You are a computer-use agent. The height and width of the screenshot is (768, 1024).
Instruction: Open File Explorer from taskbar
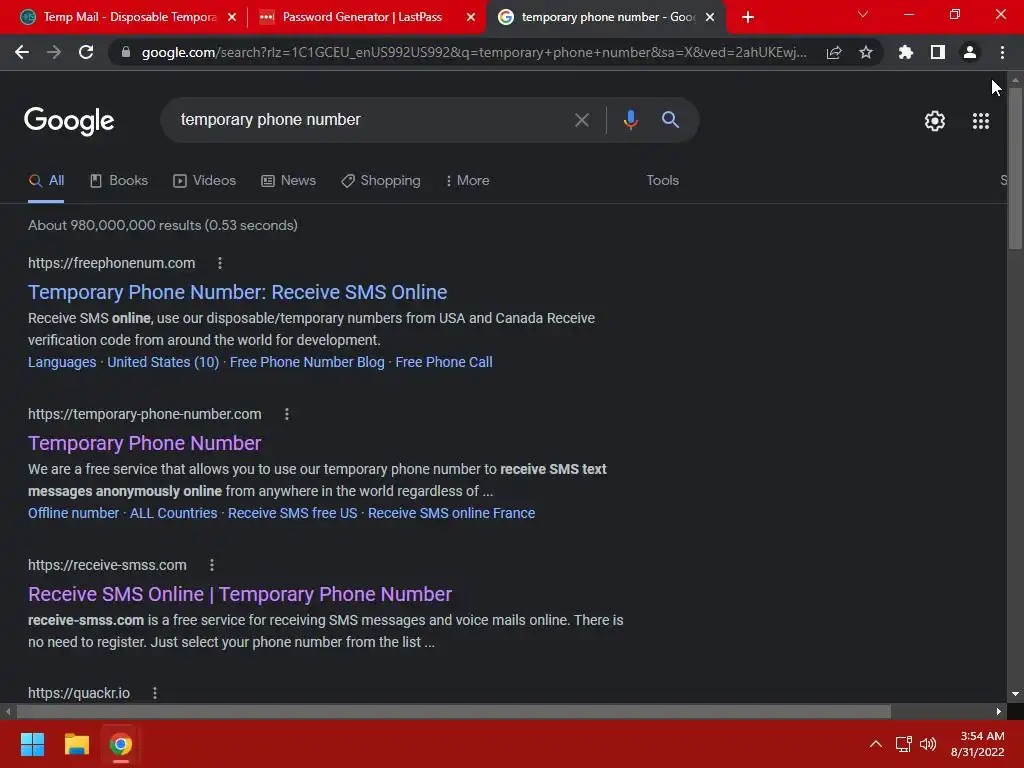[x=76, y=744]
